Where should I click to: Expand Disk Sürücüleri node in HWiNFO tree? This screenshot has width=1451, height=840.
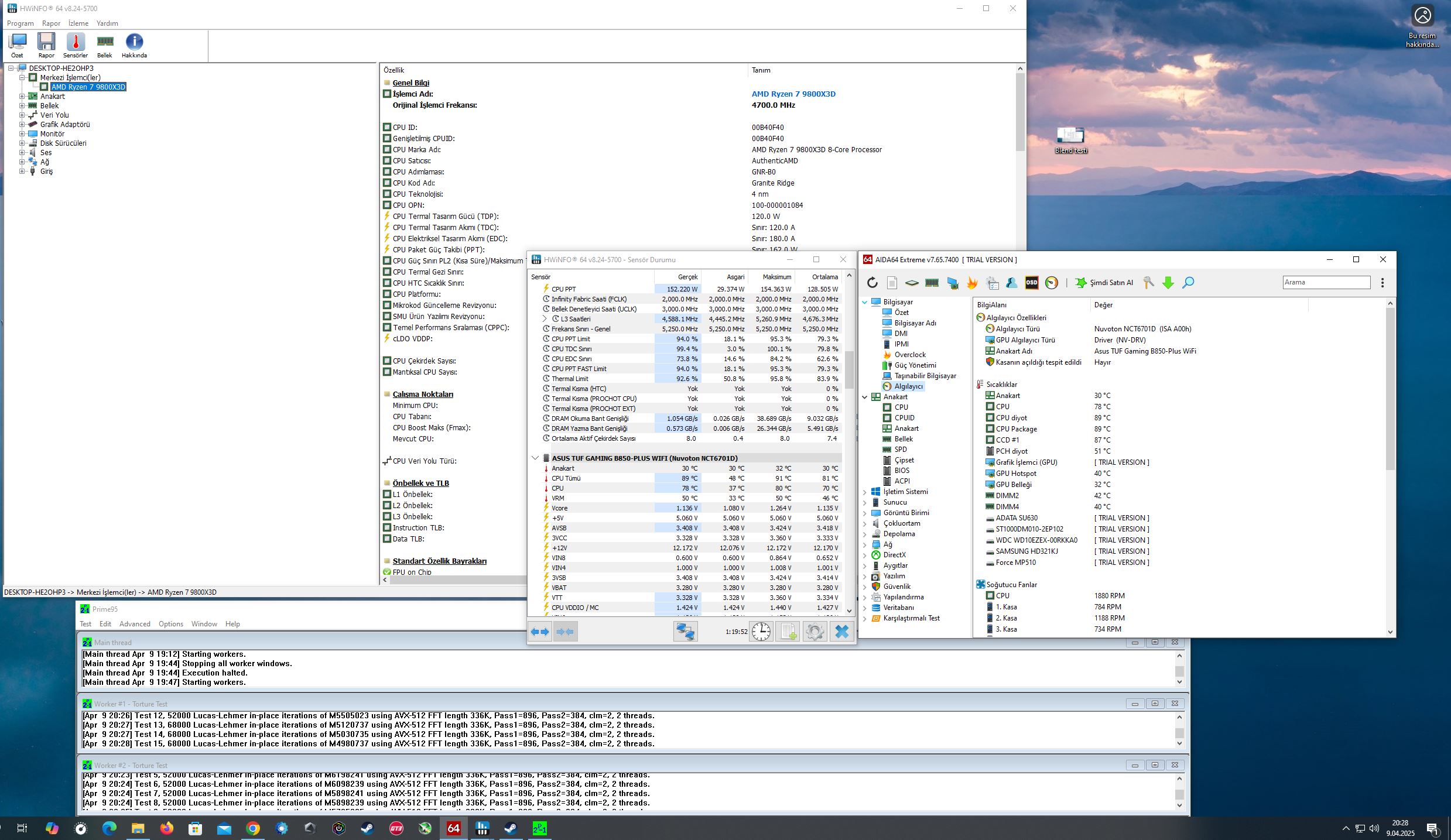pyautogui.click(x=22, y=143)
